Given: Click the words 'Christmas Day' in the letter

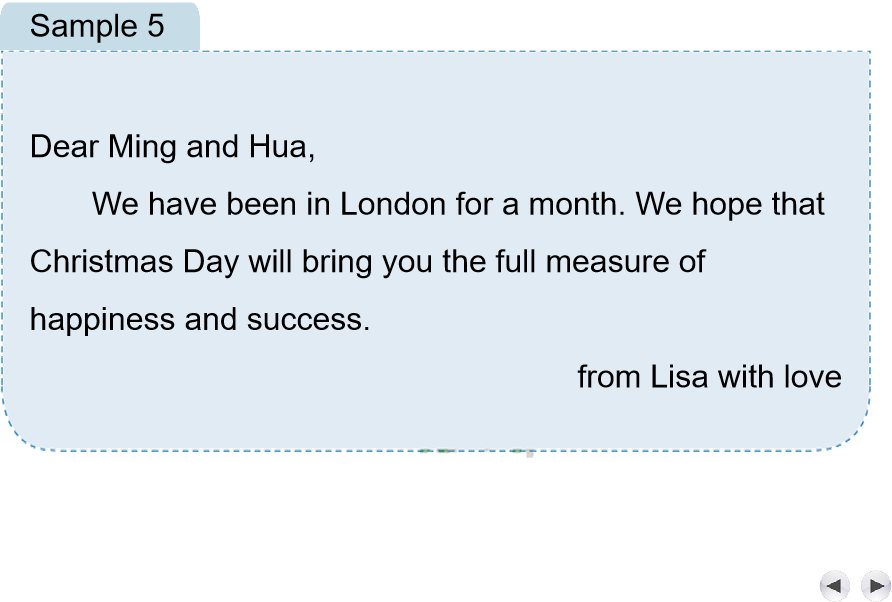Looking at the screenshot, I should pyautogui.click(x=135, y=262).
